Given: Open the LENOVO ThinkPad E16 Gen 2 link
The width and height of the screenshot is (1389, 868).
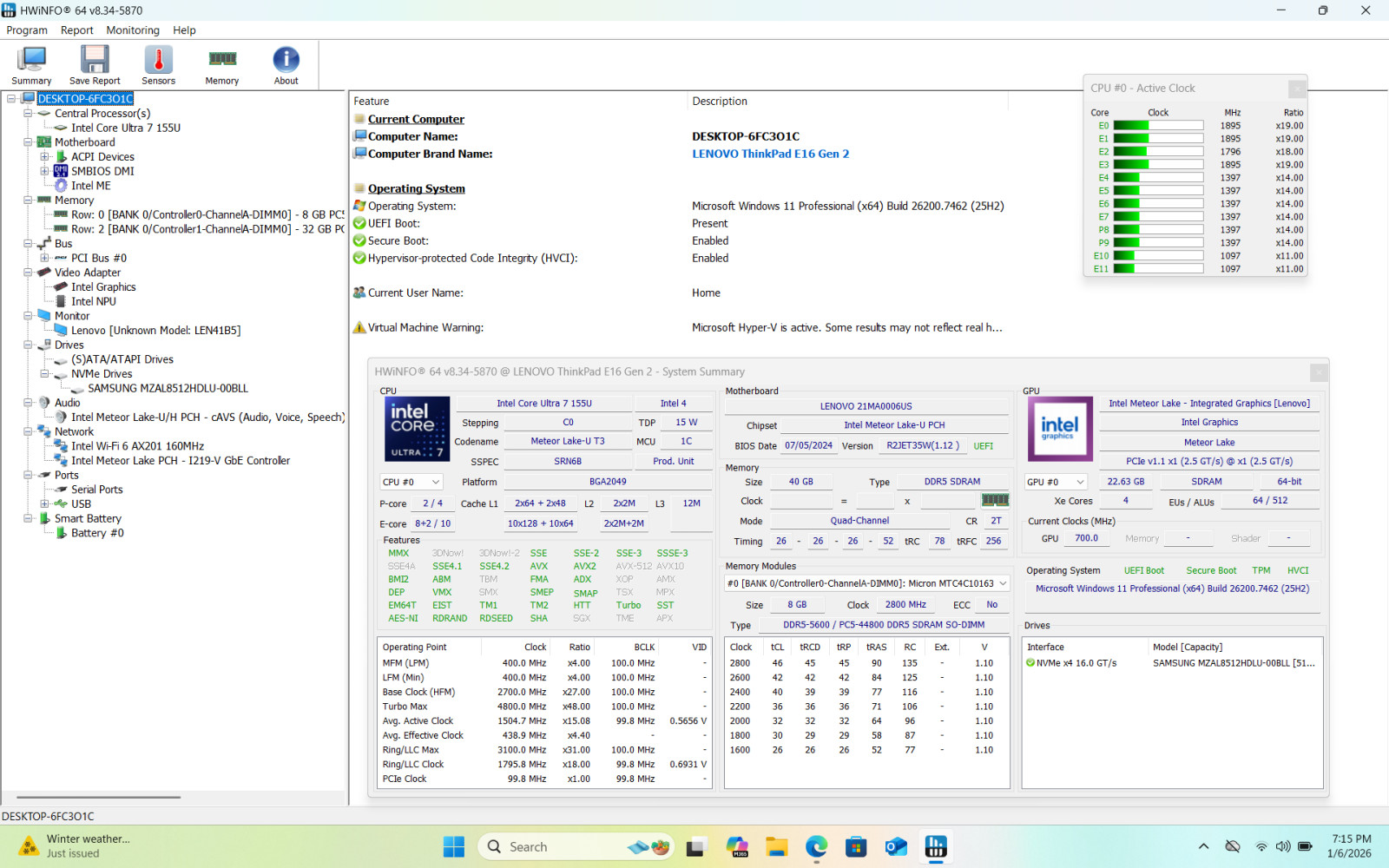Looking at the screenshot, I should (x=770, y=154).
